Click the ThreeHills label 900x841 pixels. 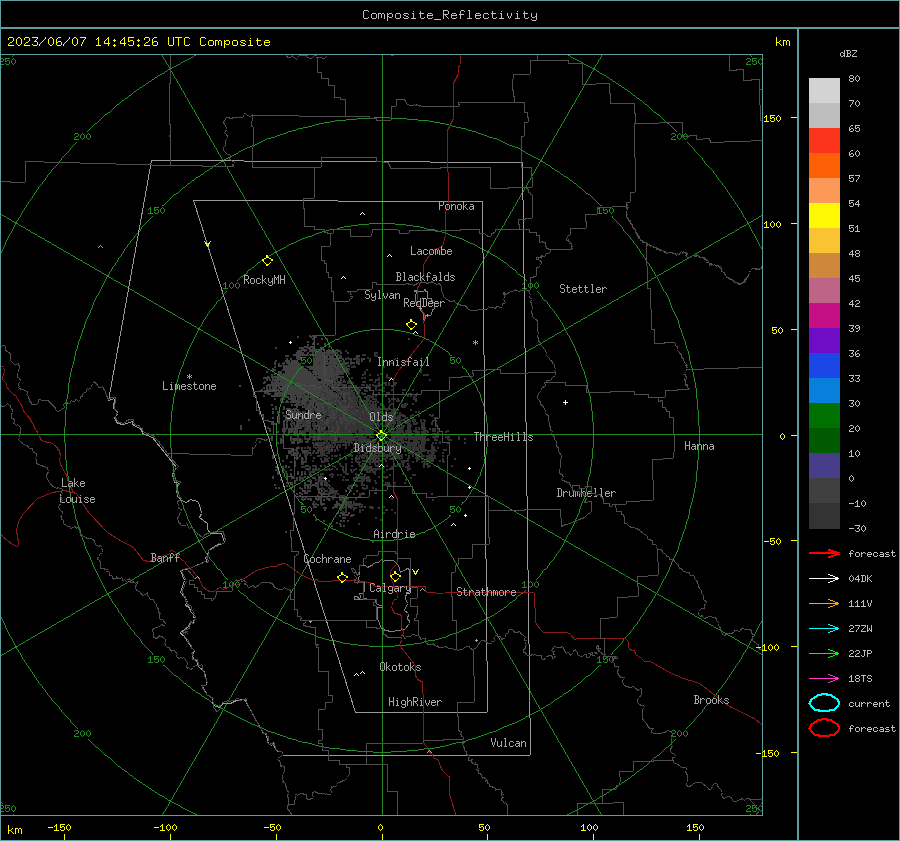pos(503,437)
